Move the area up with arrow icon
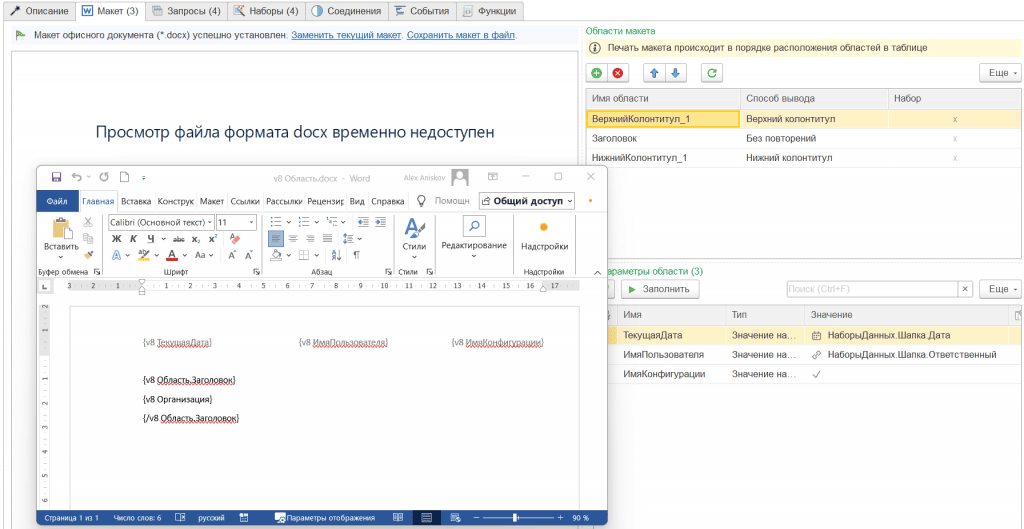 coord(654,73)
